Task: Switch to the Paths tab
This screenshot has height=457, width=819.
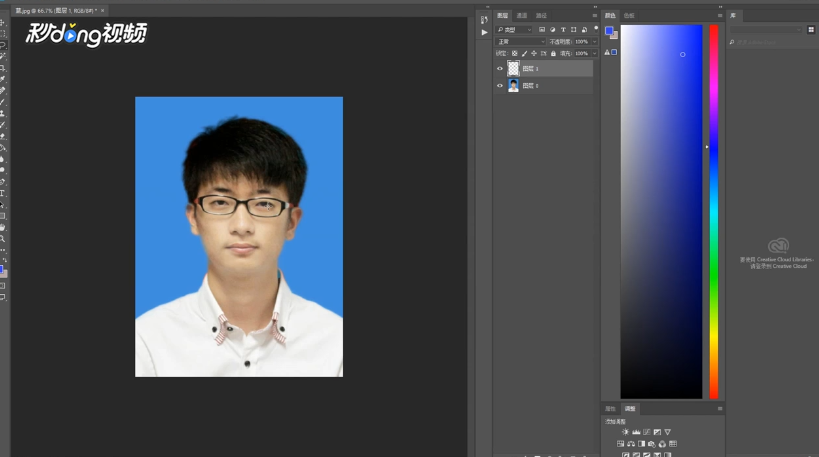Action: coord(541,16)
